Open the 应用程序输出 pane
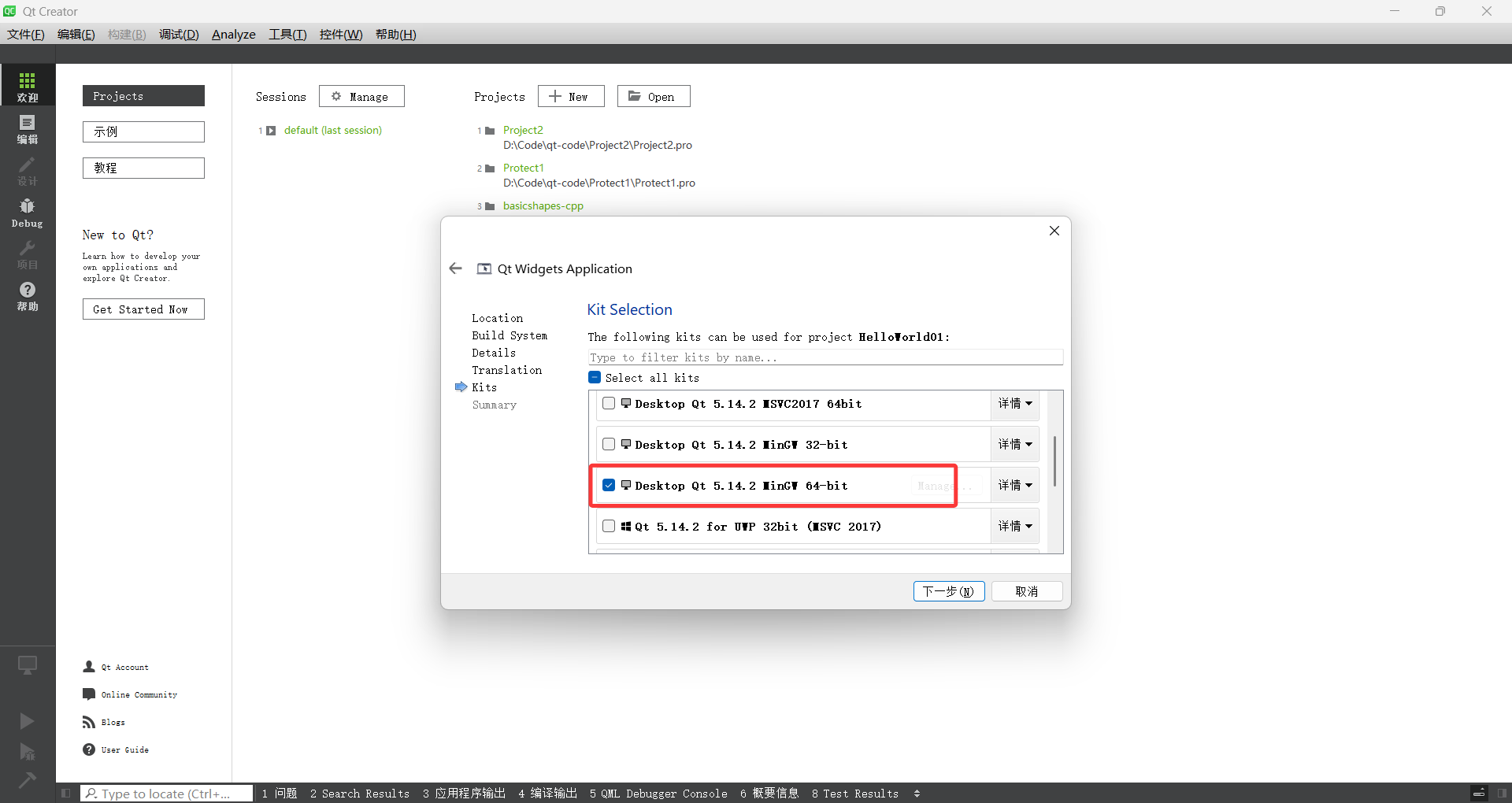This screenshot has height=803, width=1512. click(x=464, y=794)
